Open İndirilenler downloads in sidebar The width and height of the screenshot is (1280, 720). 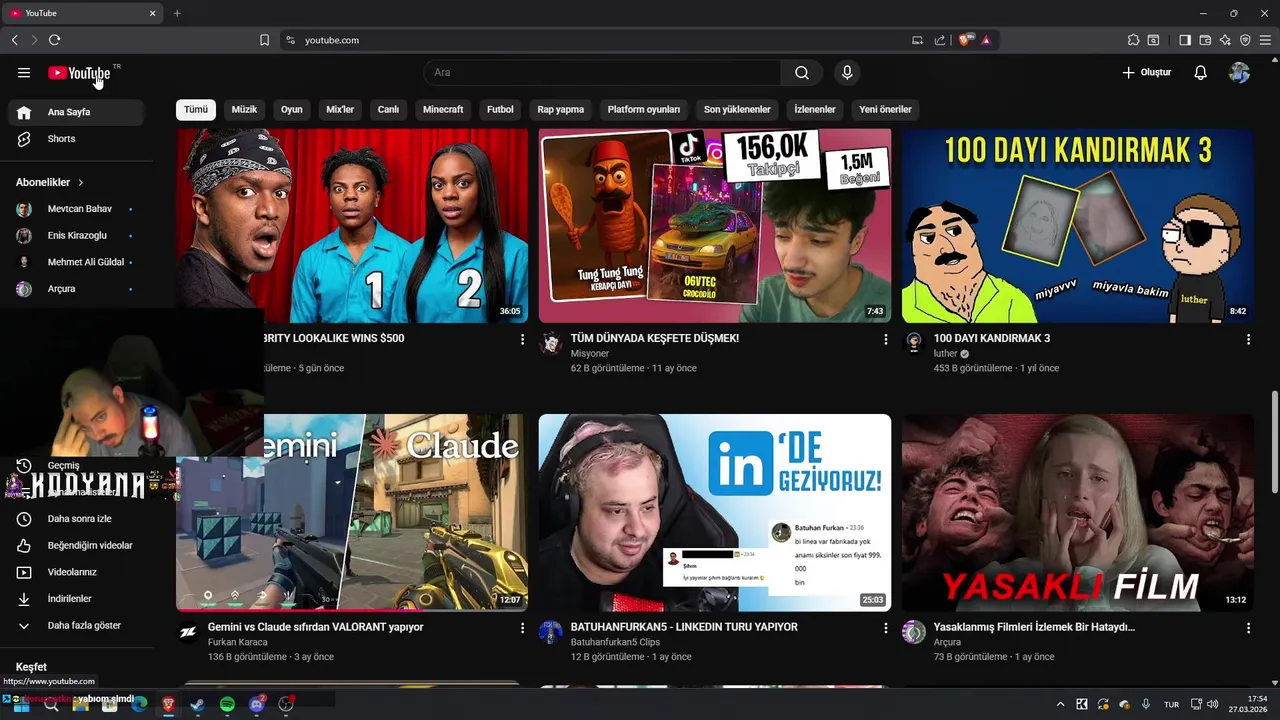pos(77,599)
